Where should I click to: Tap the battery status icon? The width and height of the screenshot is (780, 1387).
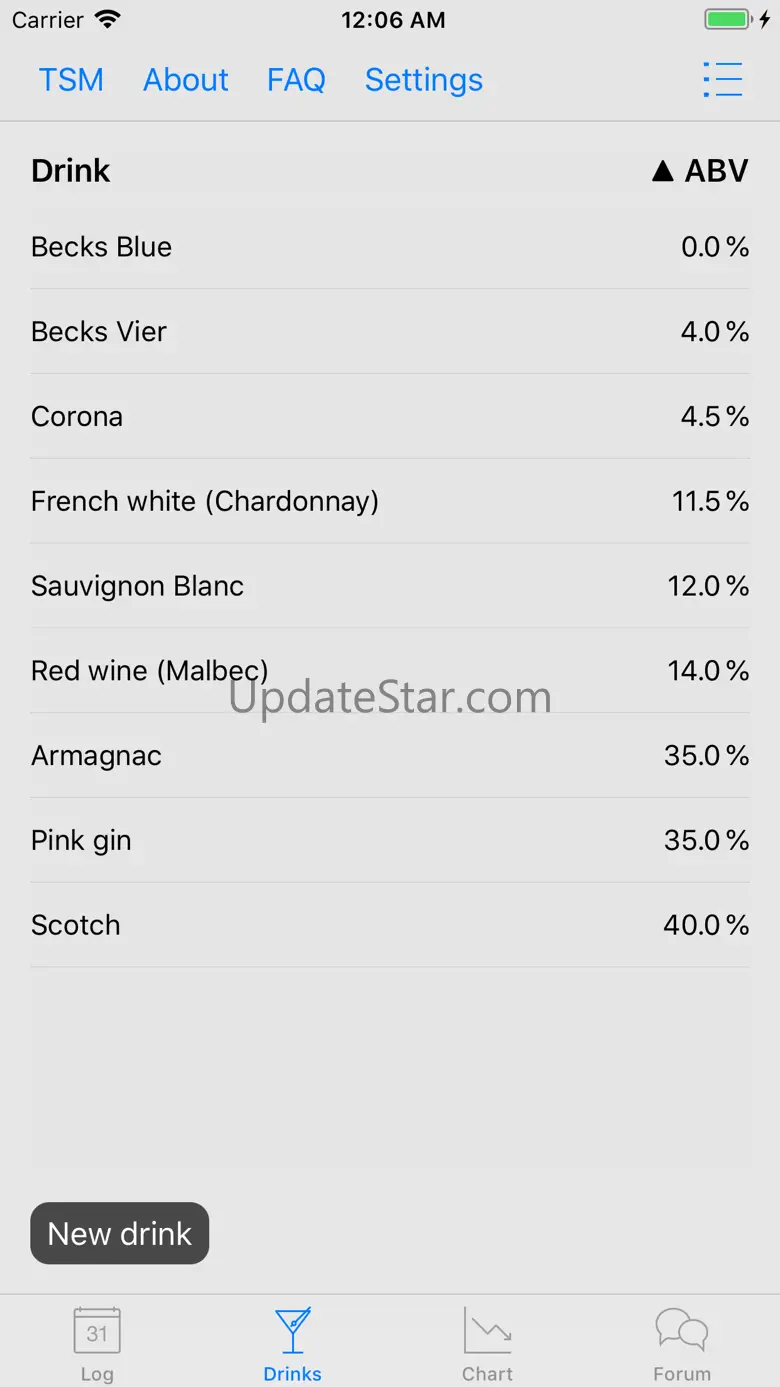(x=727, y=19)
